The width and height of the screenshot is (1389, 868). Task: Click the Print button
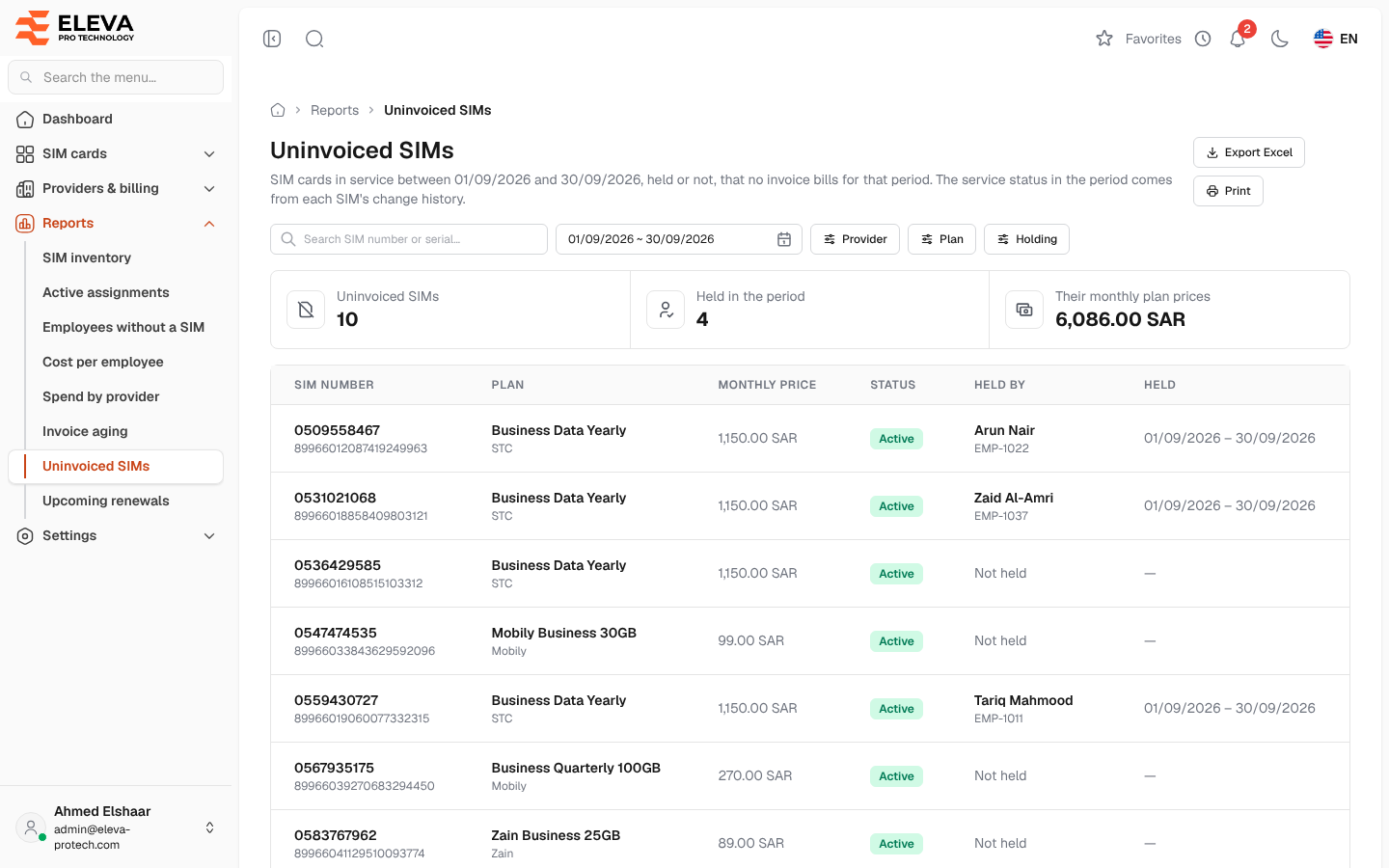1228,191
